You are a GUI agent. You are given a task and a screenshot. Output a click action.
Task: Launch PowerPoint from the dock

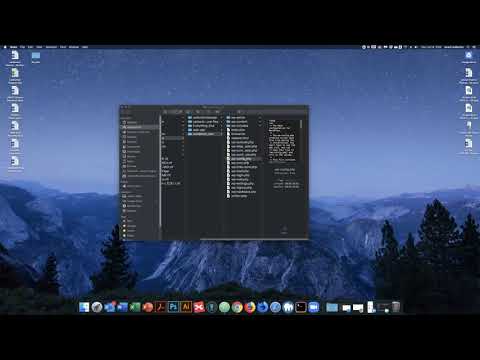(x=148, y=307)
